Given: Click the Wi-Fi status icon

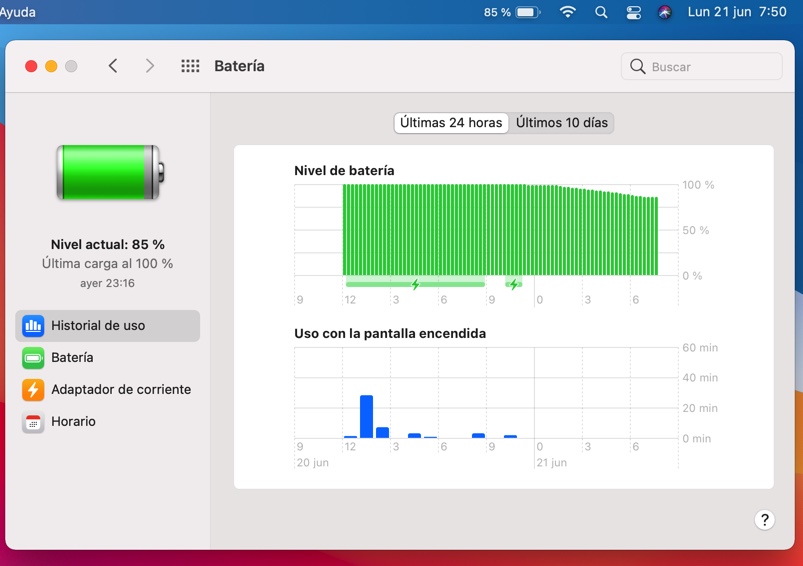Looking at the screenshot, I should tap(568, 13).
